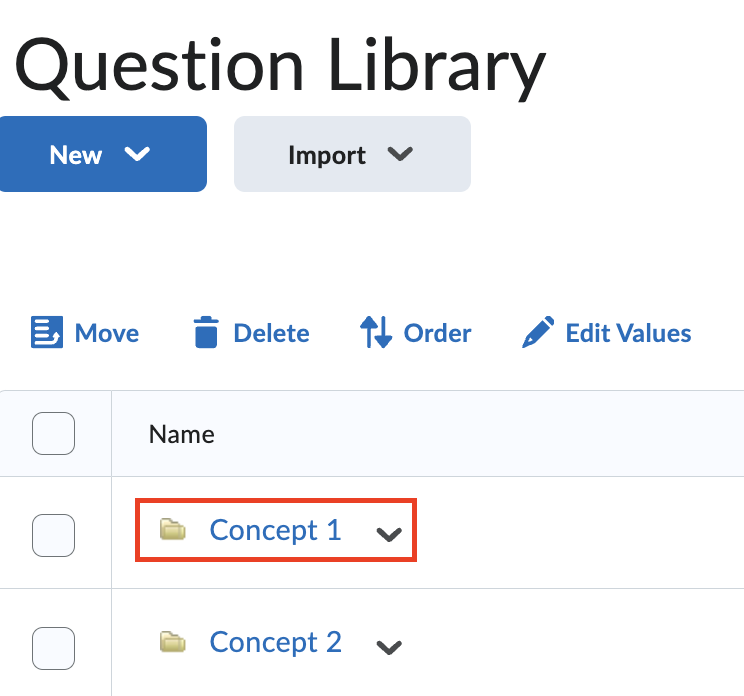The height and width of the screenshot is (696, 744).
Task: Tick the select-all checkbox in the header row
Action: coord(54,434)
